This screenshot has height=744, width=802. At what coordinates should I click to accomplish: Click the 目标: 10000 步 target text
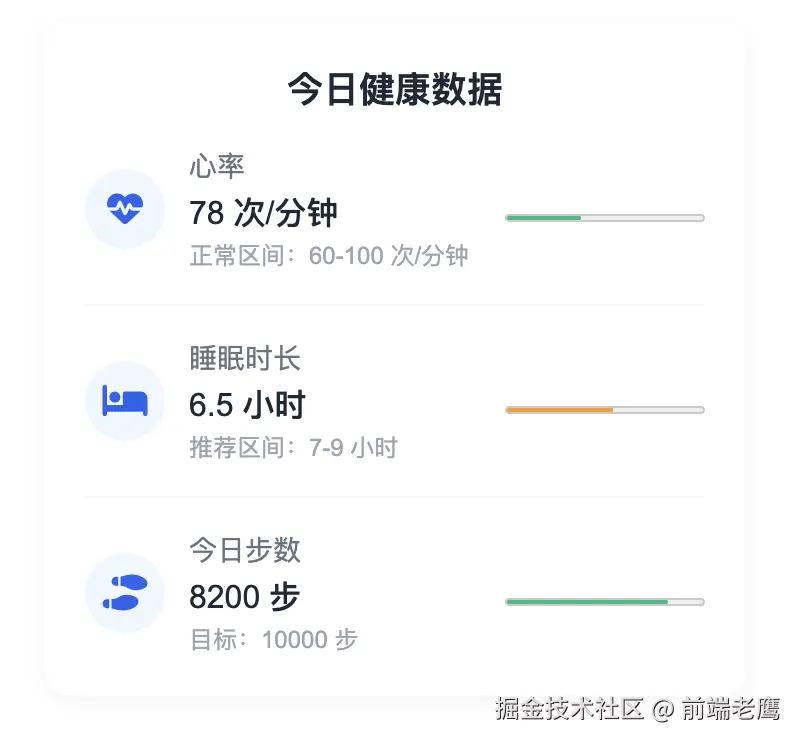tap(274, 638)
